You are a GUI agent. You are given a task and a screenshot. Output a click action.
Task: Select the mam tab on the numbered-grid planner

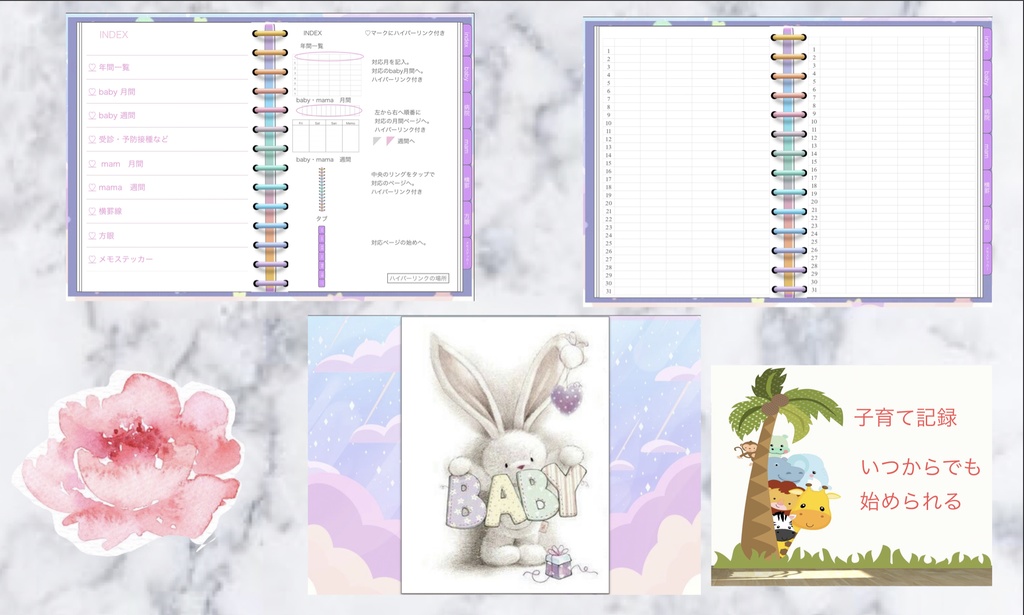point(987,151)
